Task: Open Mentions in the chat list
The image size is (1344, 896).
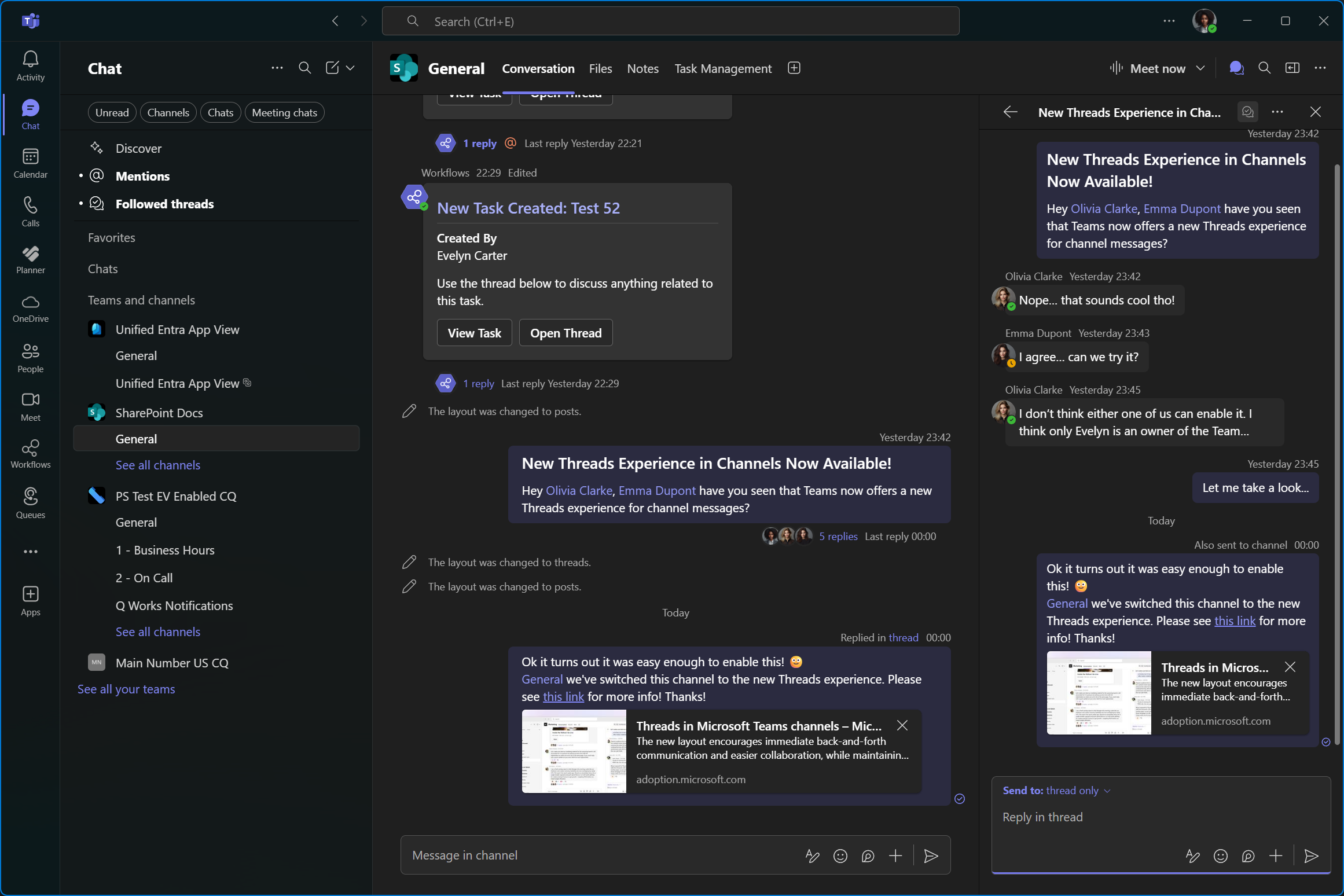Action: click(x=142, y=176)
